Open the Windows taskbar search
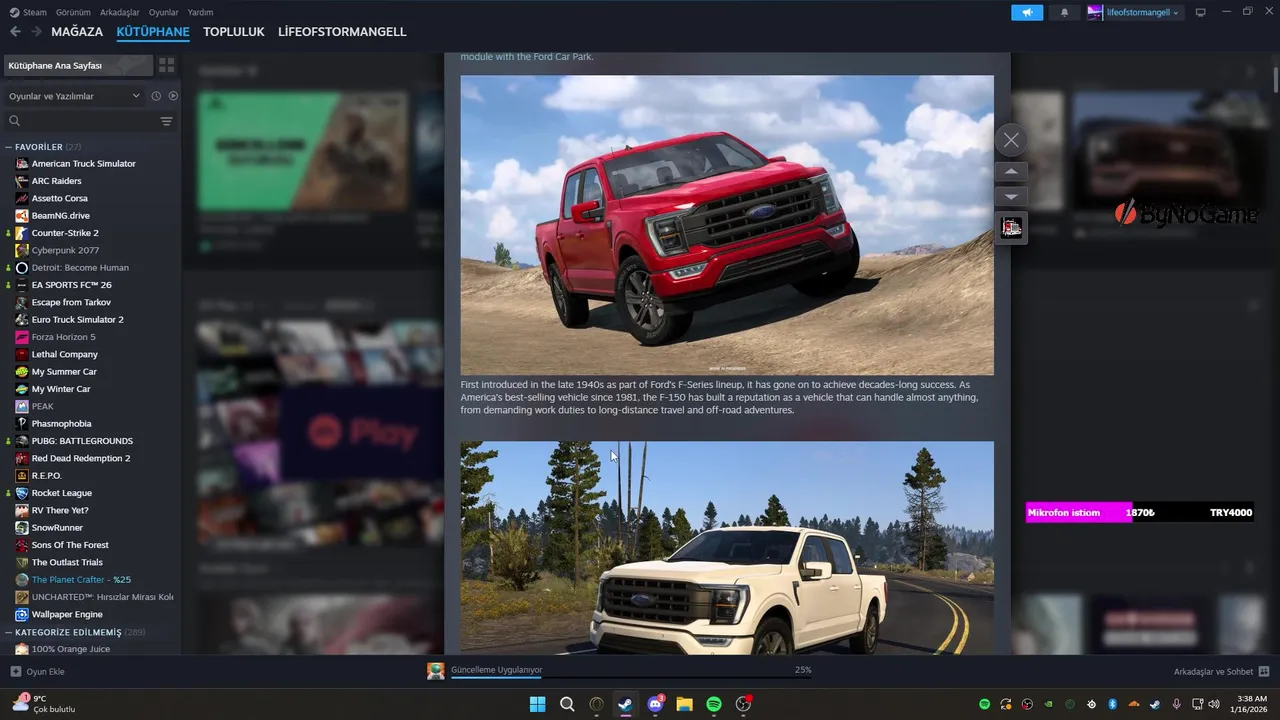The height and width of the screenshot is (720, 1280). pyautogui.click(x=567, y=704)
